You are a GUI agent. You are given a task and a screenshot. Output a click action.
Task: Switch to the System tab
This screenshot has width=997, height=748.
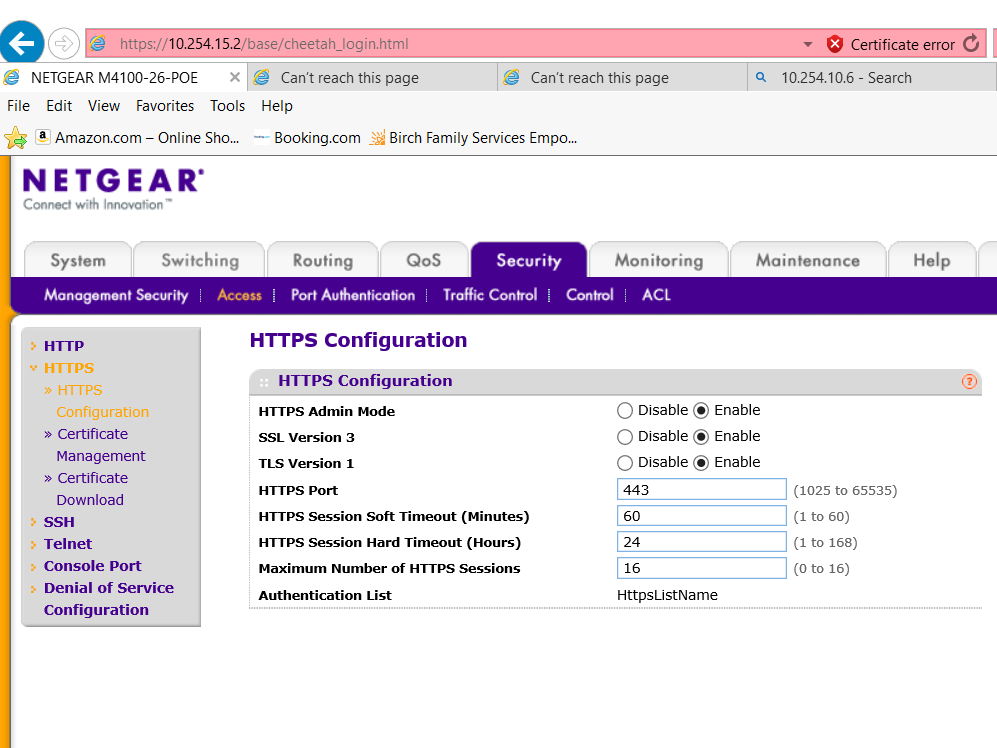[x=78, y=260]
